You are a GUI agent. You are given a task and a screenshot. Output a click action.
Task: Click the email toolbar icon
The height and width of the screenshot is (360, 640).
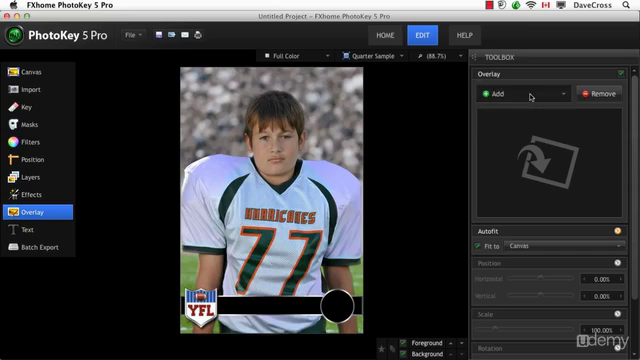click(185, 35)
